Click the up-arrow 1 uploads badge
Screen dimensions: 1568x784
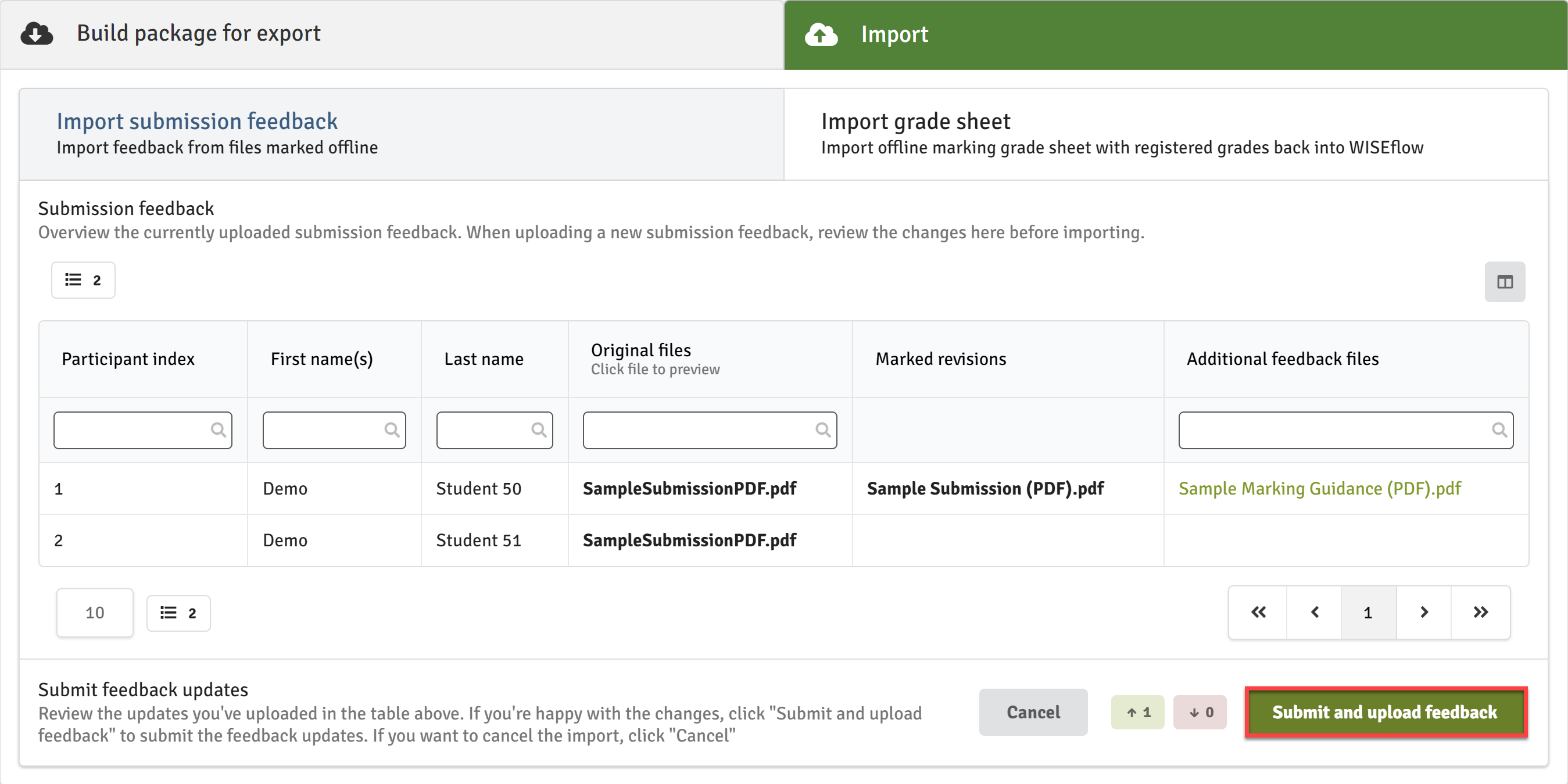1138,712
